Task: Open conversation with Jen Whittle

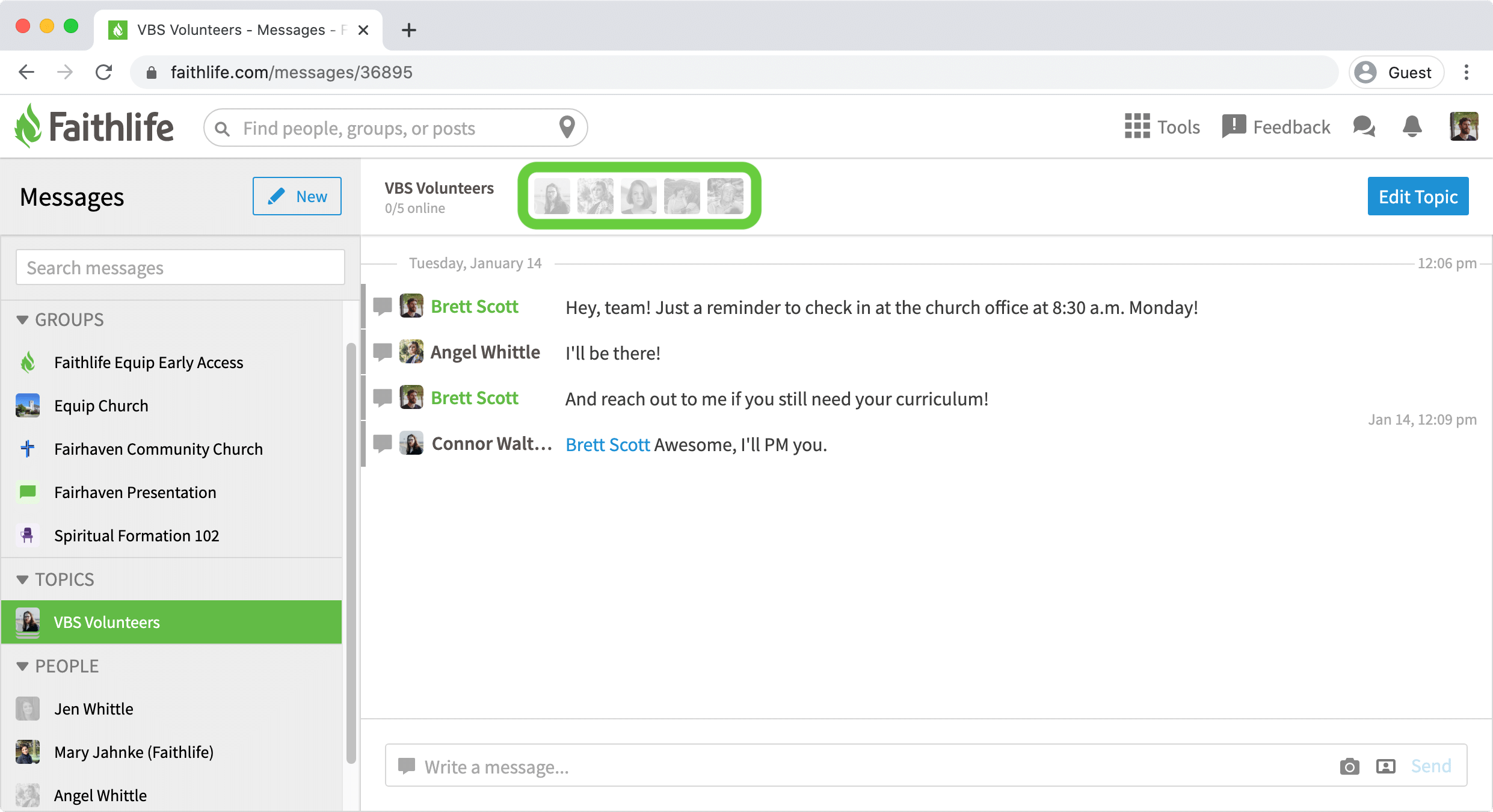Action: pyautogui.click(x=171, y=709)
